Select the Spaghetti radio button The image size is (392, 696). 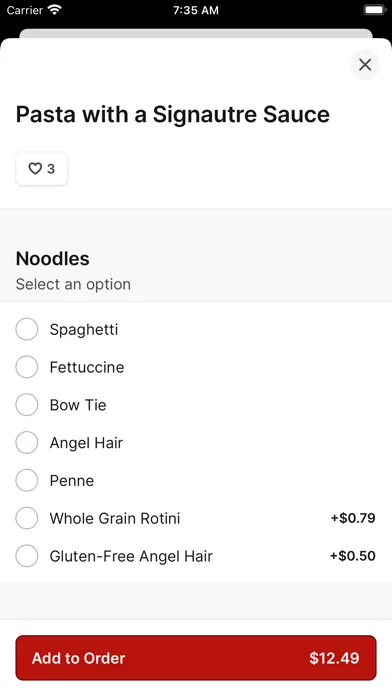[x=27, y=329]
